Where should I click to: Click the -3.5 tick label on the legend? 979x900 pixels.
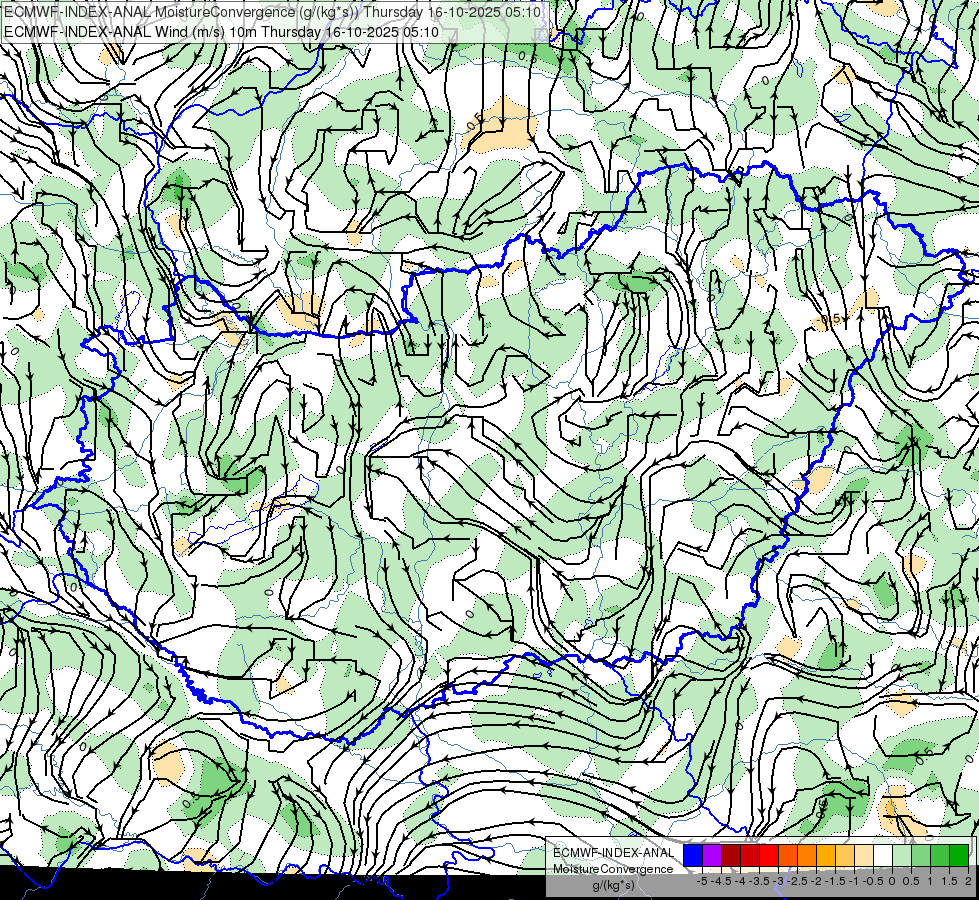(x=759, y=881)
